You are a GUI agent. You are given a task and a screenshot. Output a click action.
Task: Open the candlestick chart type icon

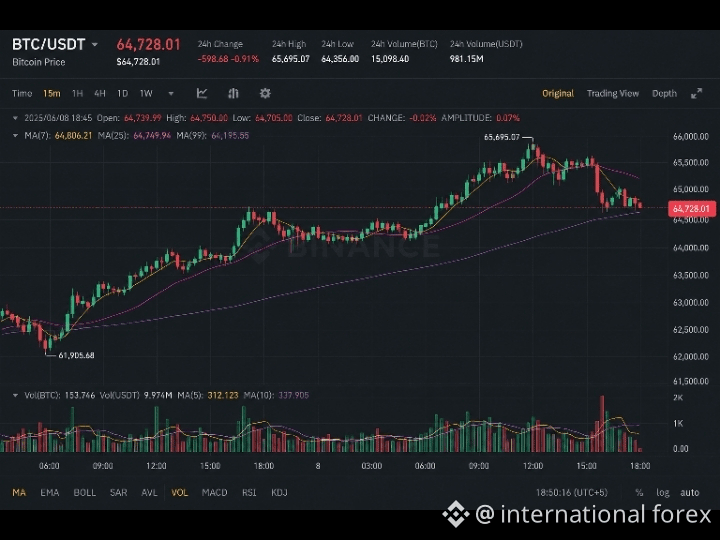click(233, 93)
